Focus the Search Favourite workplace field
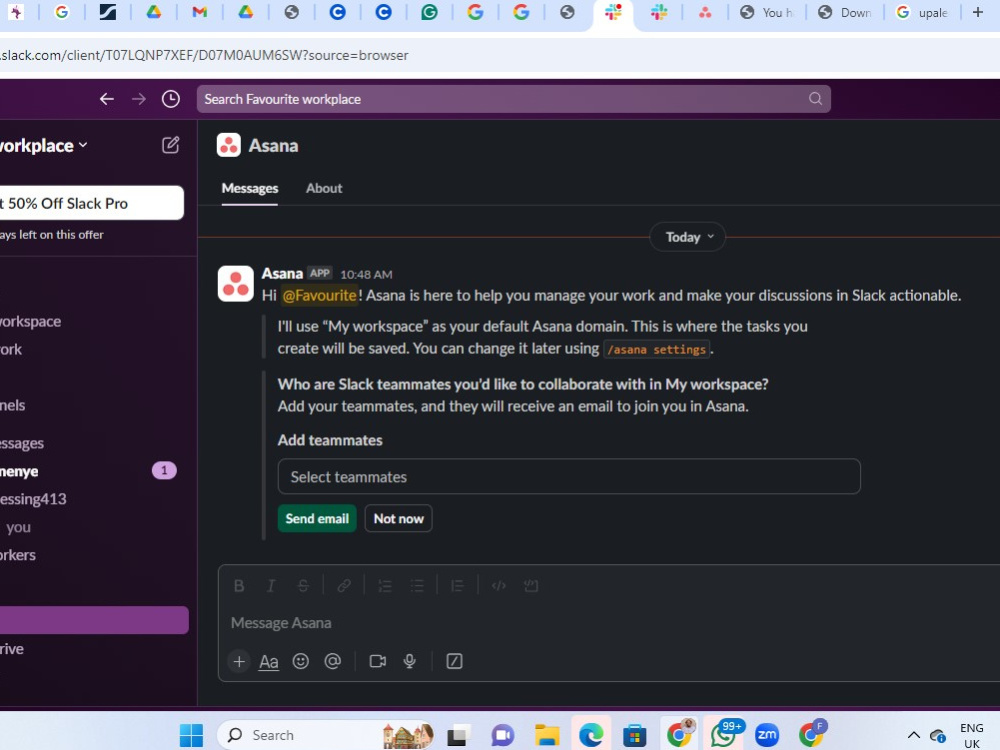The height and width of the screenshot is (750, 1000). click(x=513, y=99)
